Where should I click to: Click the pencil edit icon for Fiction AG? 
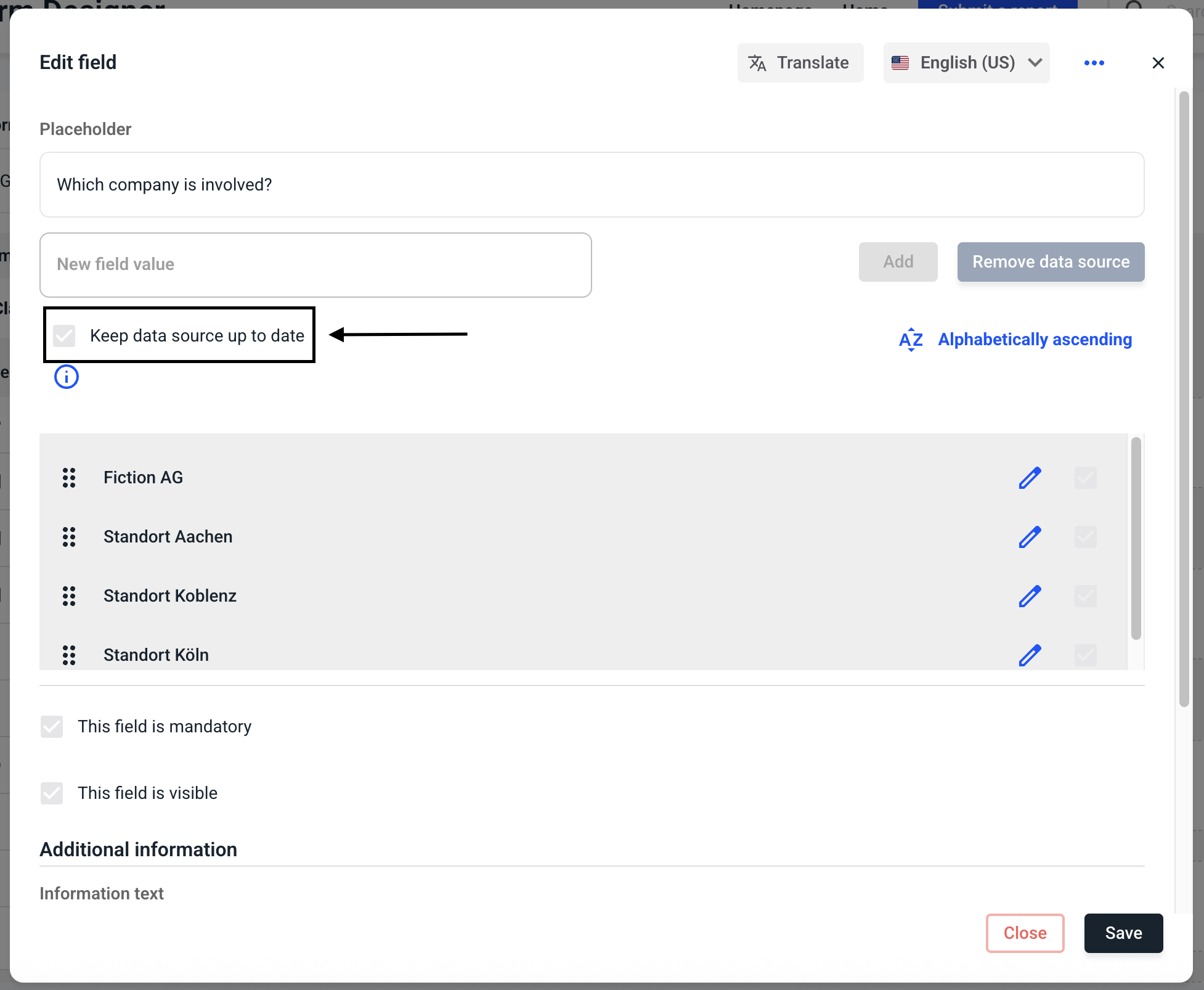pos(1030,478)
